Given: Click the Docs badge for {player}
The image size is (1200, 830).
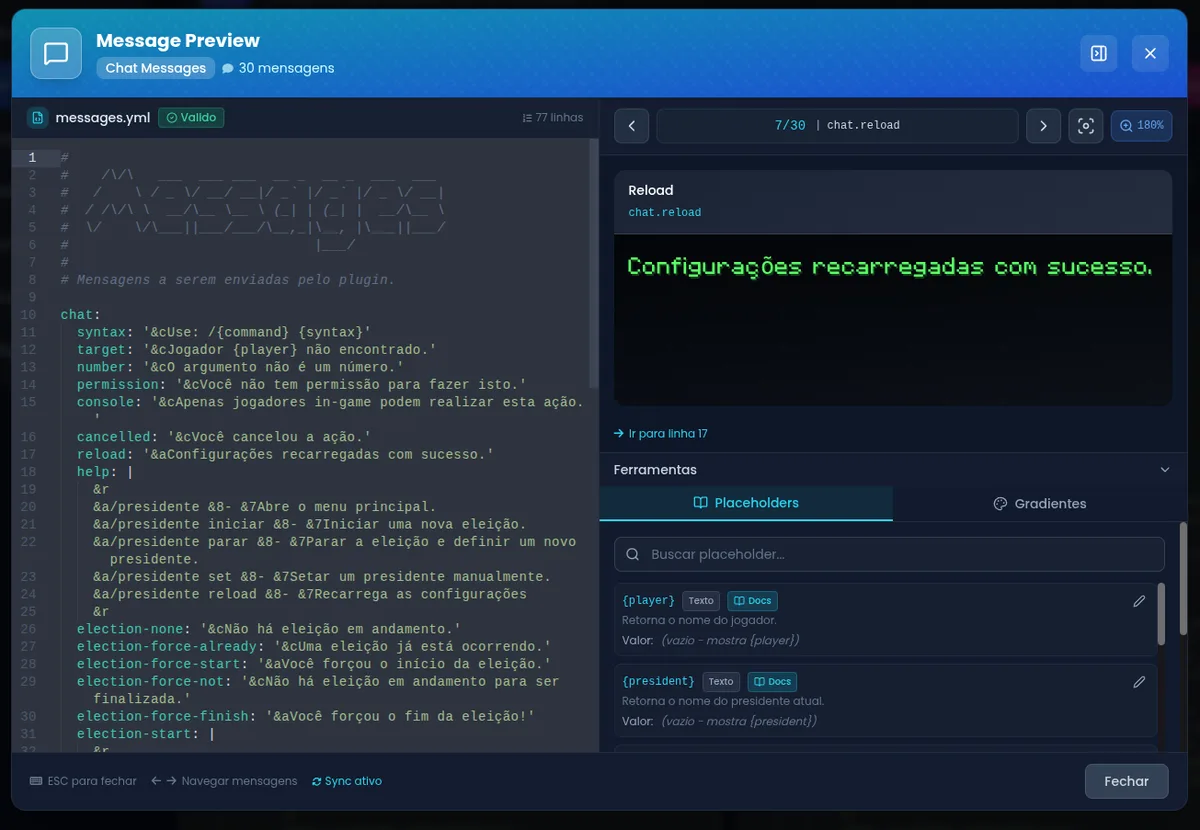Looking at the screenshot, I should click(x=752, y=601).
